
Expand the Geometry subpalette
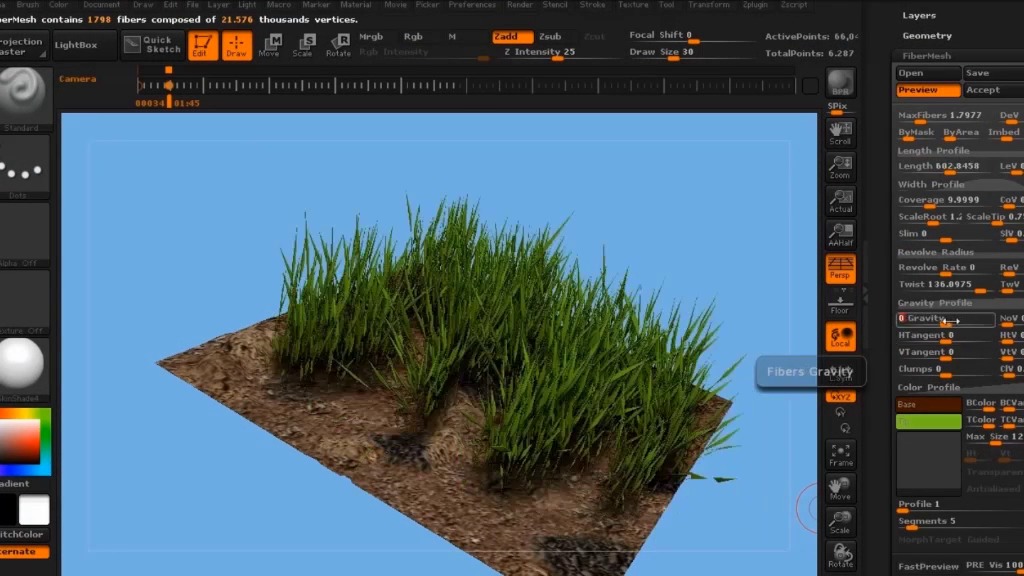tap(926, 36)
